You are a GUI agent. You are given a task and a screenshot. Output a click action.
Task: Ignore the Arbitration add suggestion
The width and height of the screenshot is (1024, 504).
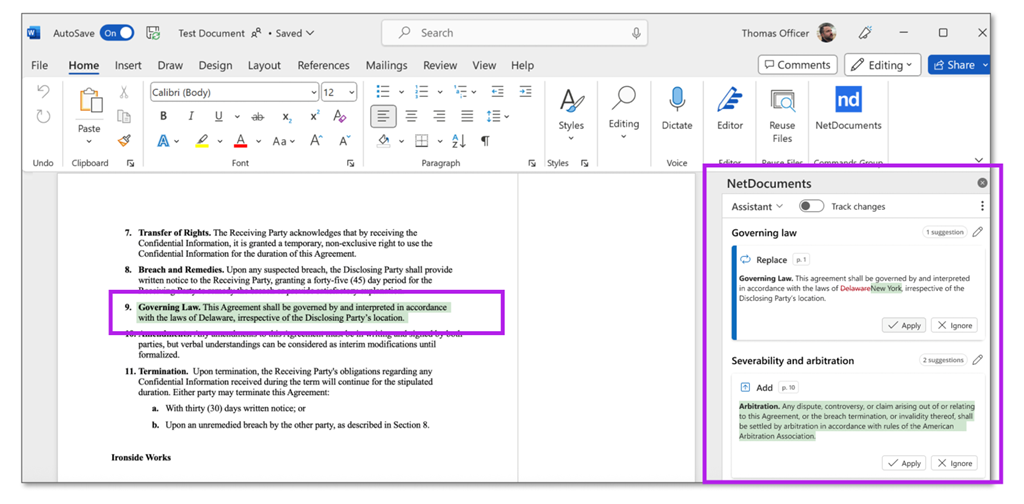(x=954, y=463)
